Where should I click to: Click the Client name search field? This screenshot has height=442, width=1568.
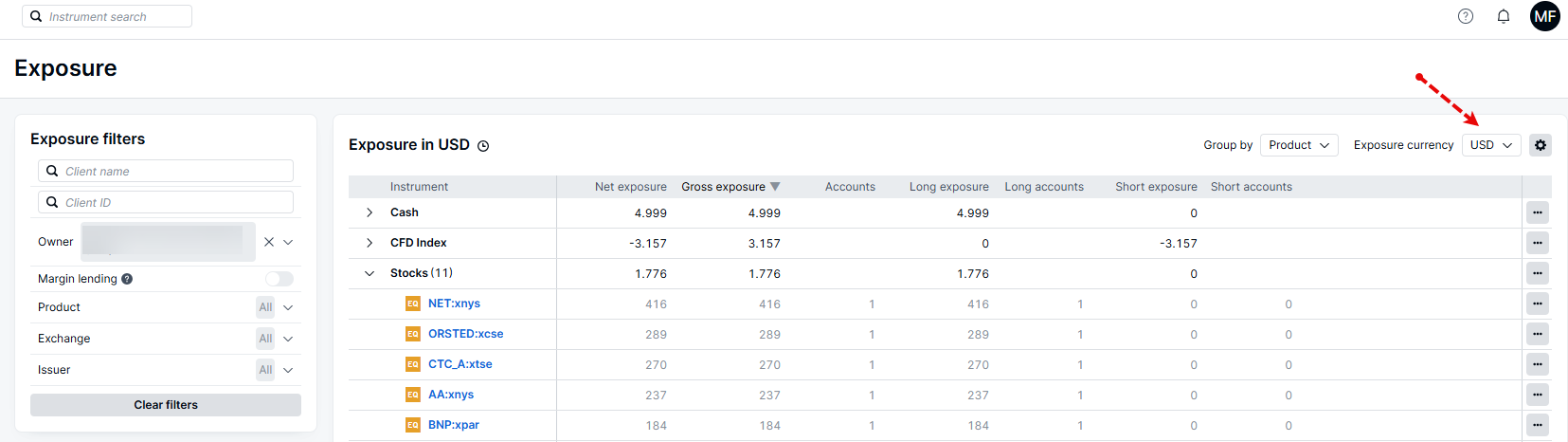click(166, 171)
